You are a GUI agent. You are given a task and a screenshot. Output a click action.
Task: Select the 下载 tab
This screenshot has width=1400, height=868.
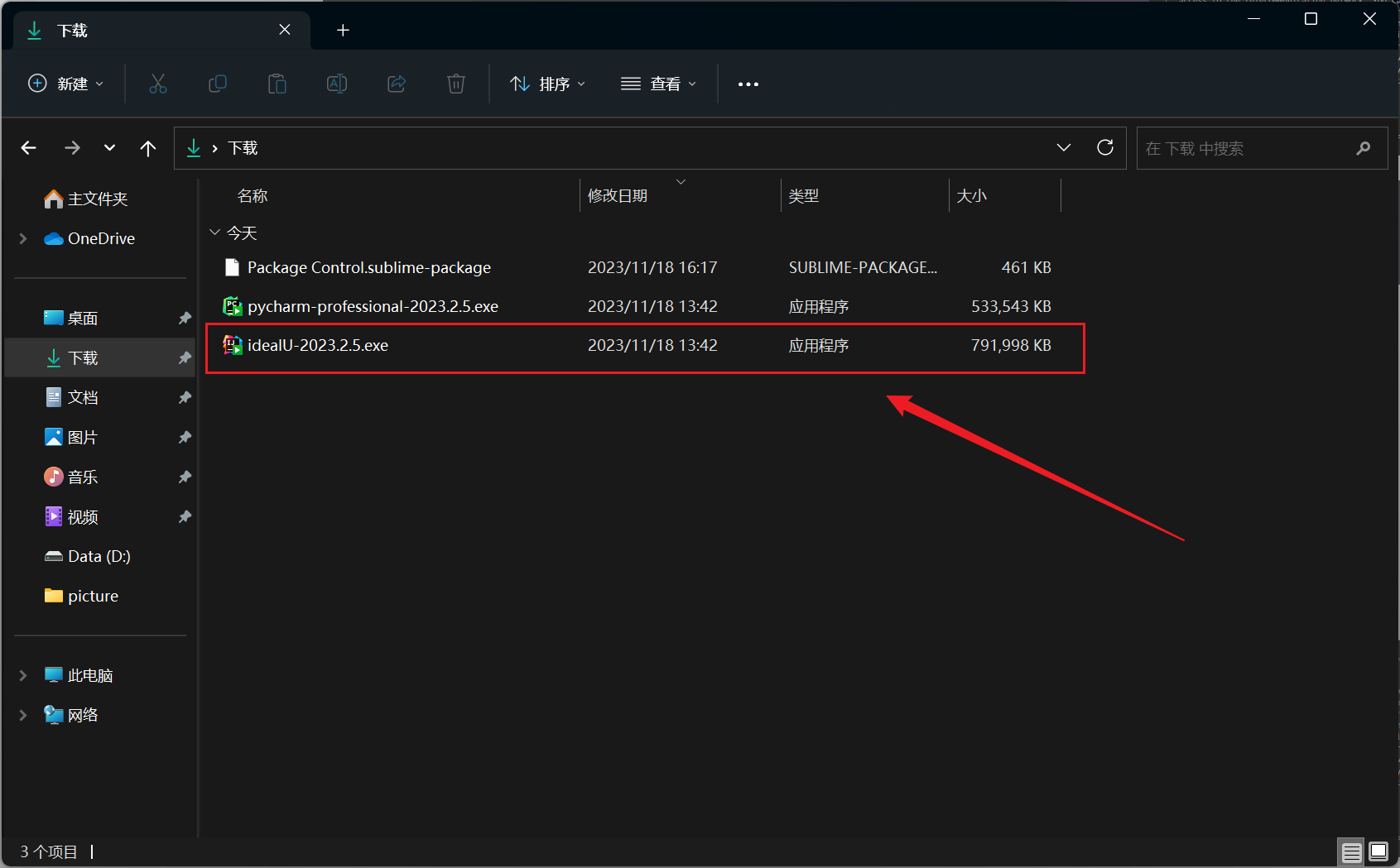(161, 31)
